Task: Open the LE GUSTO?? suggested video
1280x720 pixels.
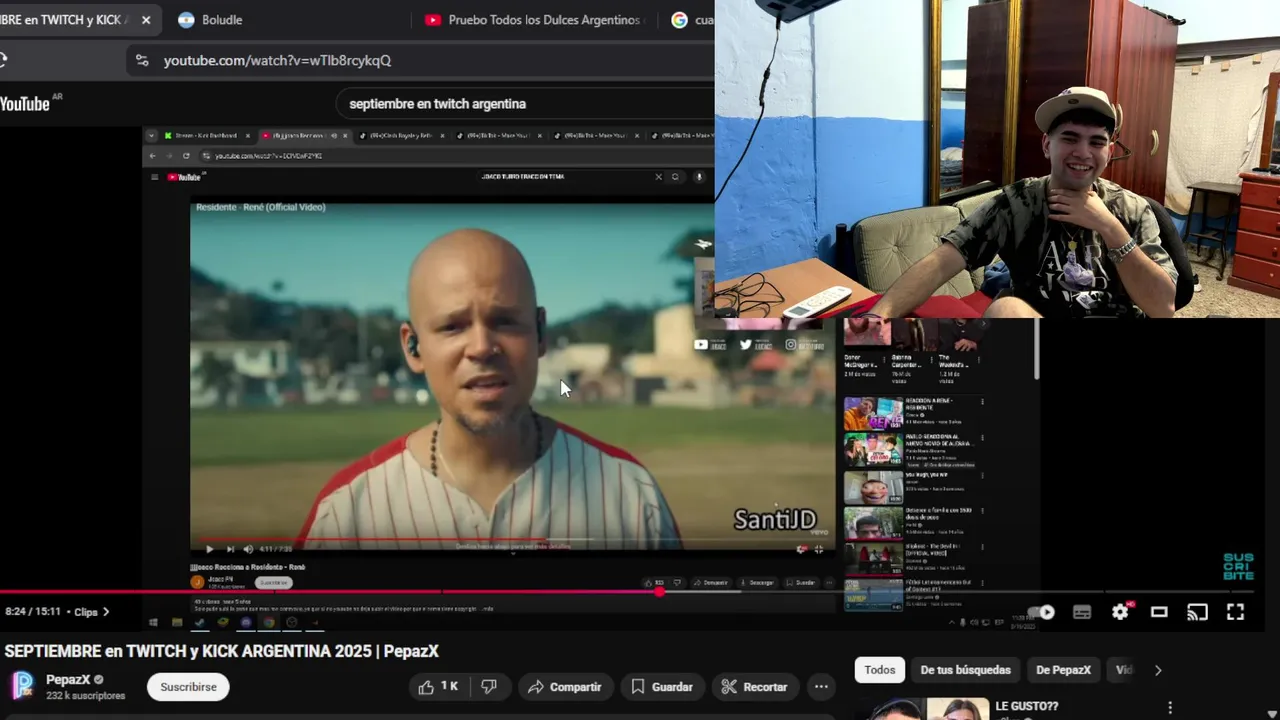Action: 1026,706
